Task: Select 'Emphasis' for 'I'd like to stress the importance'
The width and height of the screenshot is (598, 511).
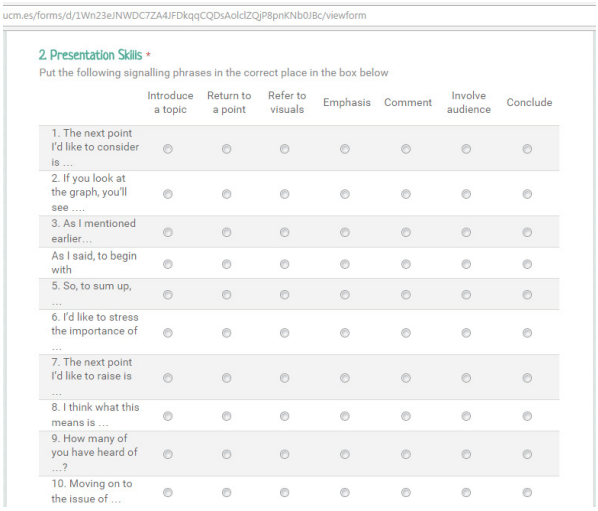Action: (x=345, y=333)
